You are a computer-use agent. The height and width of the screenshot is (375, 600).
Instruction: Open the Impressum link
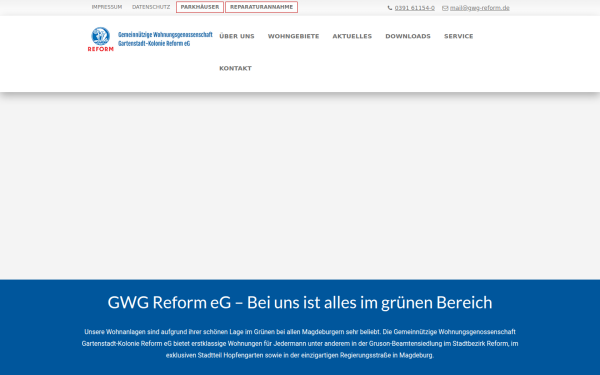106,7
